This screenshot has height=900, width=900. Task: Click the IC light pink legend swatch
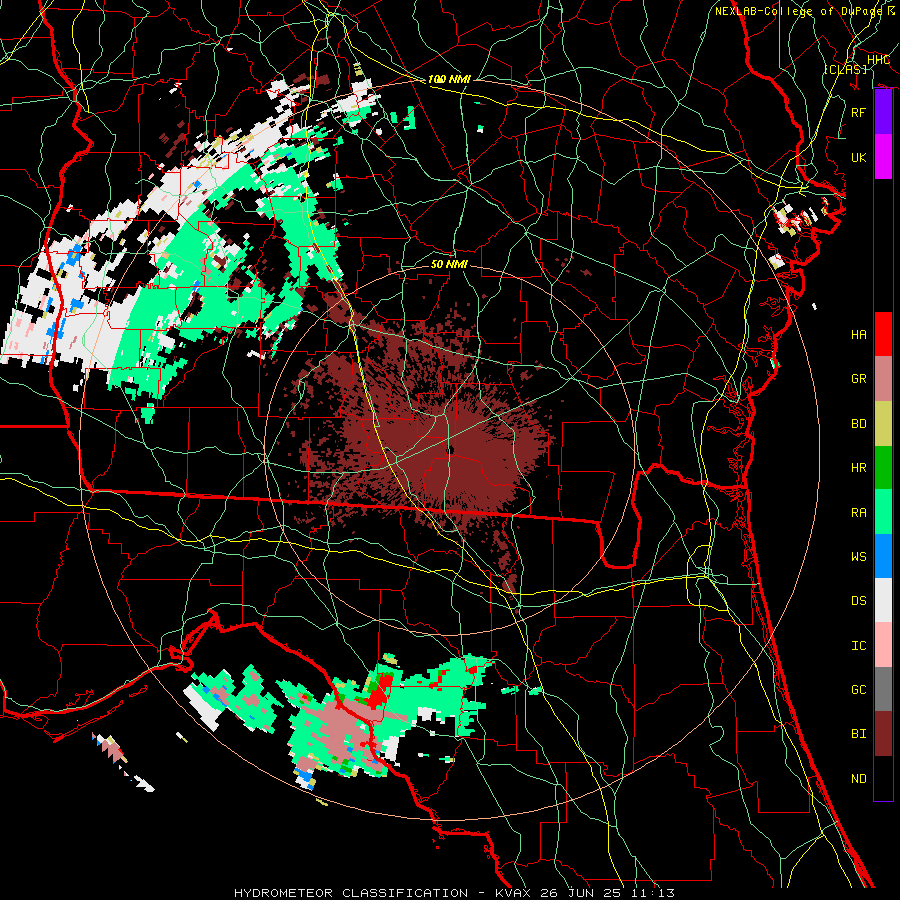883,645
